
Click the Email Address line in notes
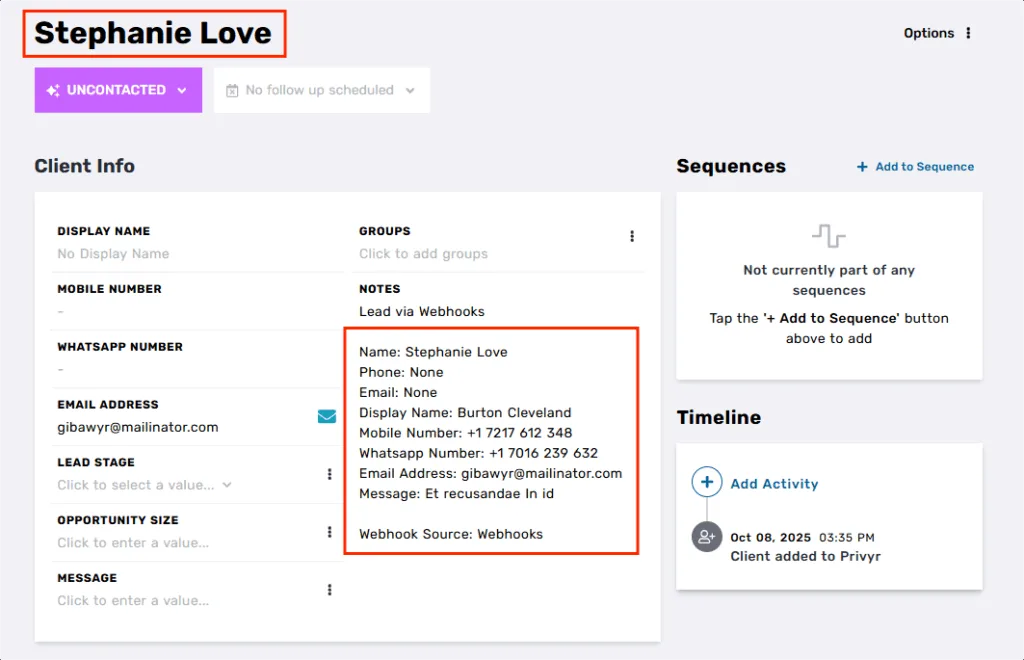click(x=490, y=473)
